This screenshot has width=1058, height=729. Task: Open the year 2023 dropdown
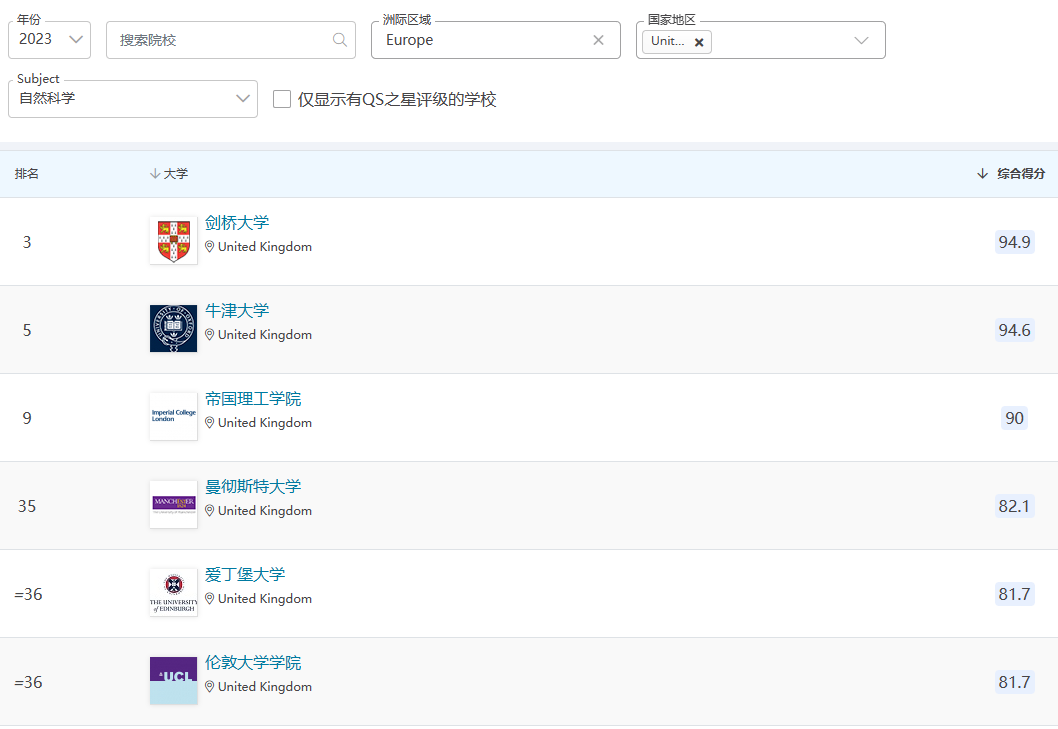click(x=49, y=40)
